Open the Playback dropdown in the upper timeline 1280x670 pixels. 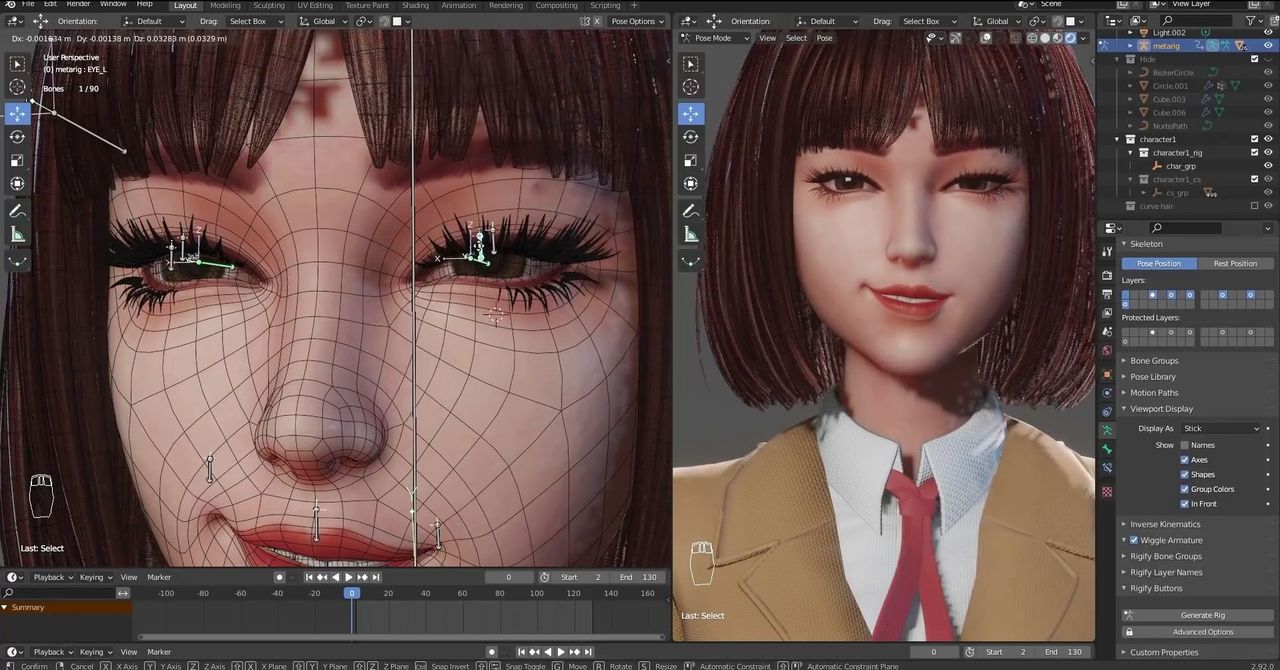[x=51, y=577]
